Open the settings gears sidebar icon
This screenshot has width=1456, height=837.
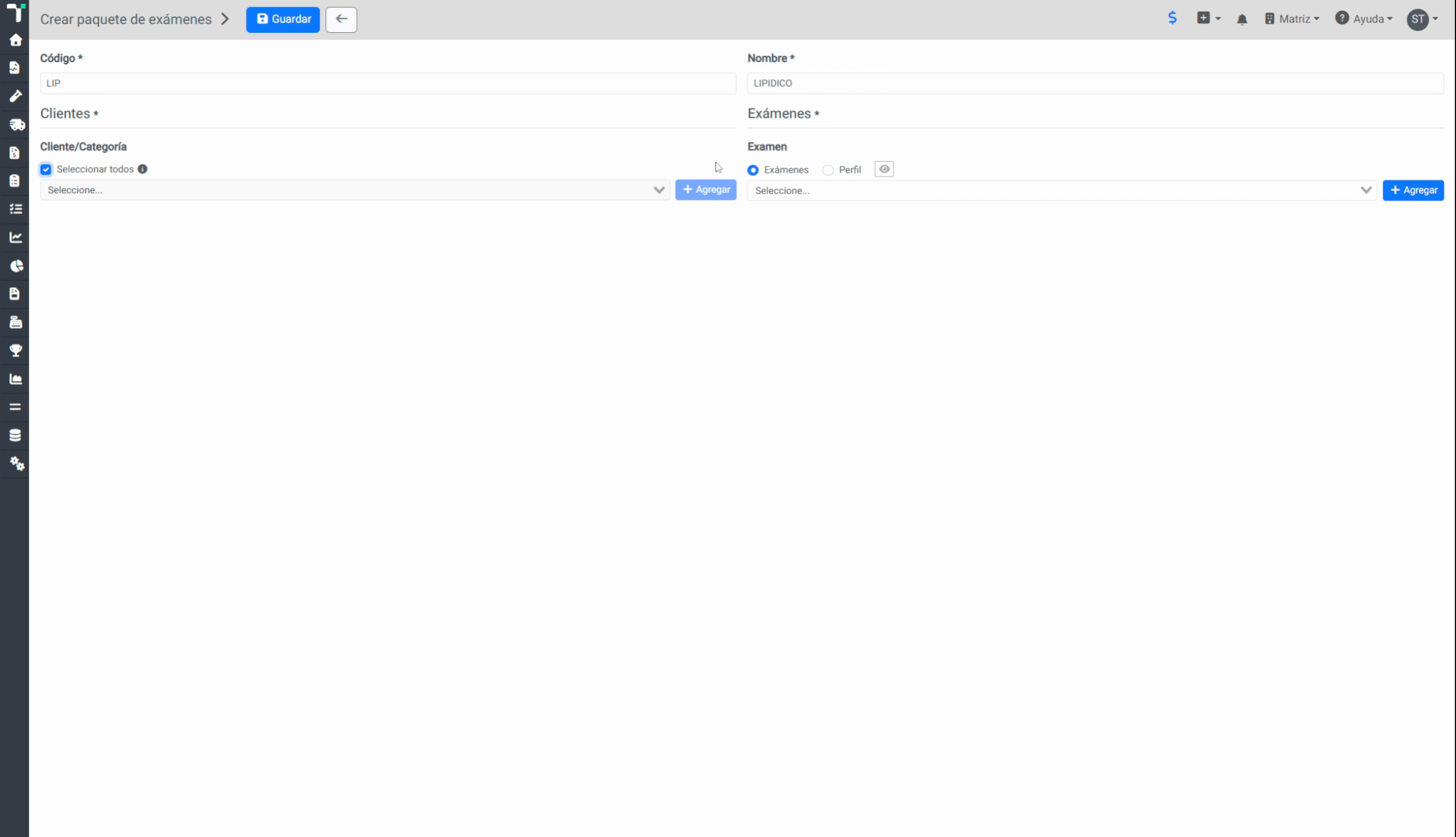pyautogui.click(x=17, y=463)
